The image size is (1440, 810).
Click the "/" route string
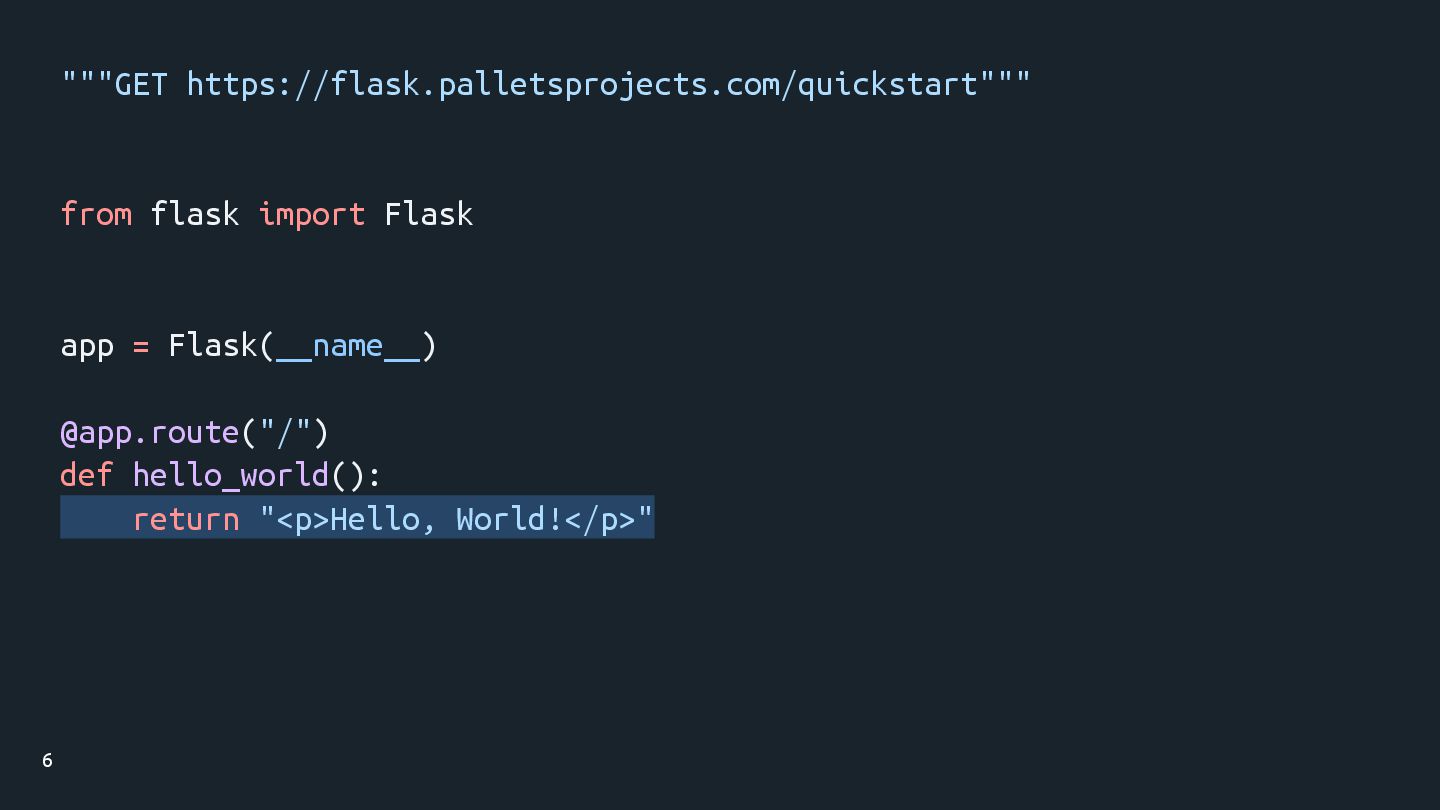point(285,432)
